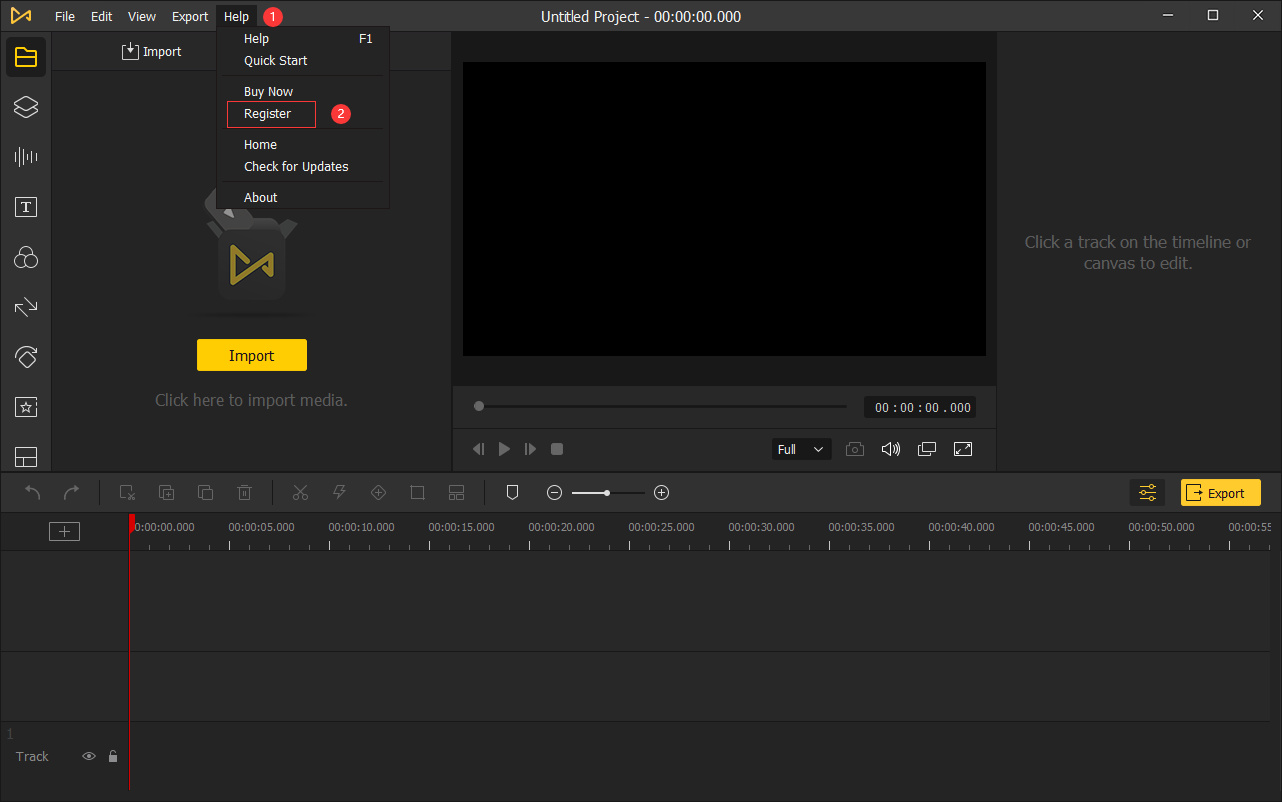Select Check for Updates in the Help menu
The height and width of the screenshot is (802, 1282).
296,166
